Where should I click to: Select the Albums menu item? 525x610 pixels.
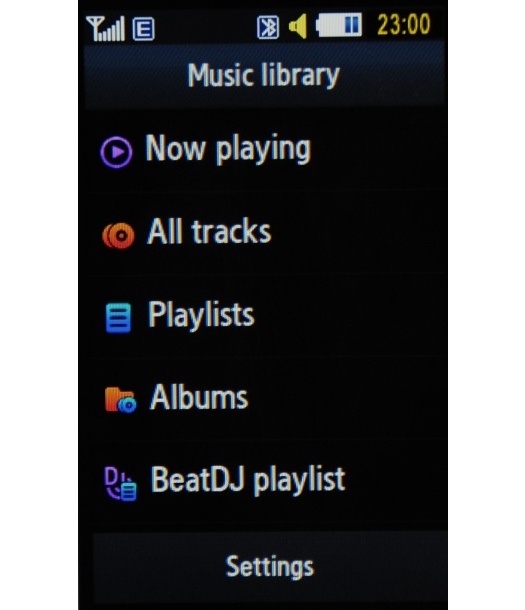click(263, 399)
